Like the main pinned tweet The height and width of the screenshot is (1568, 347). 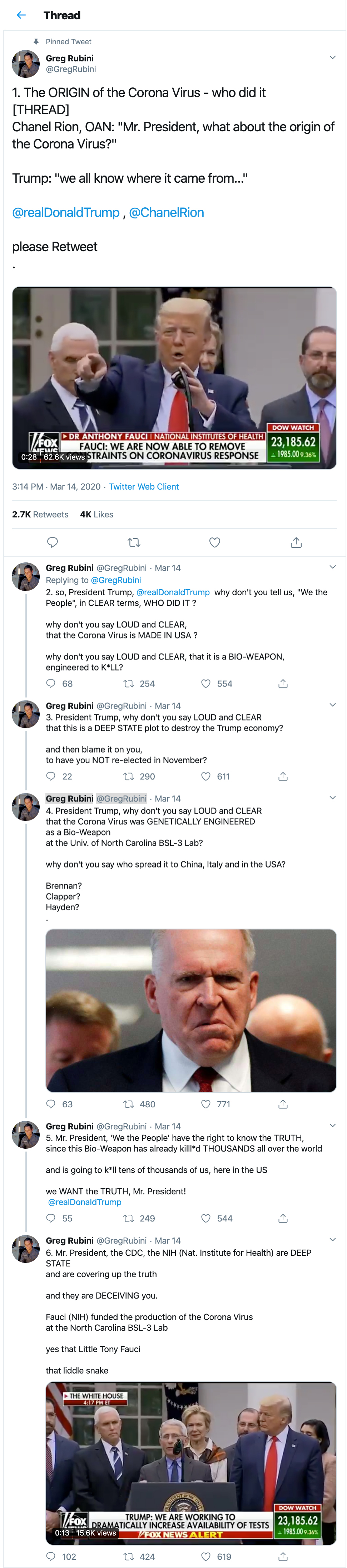[x=215, y=542]
